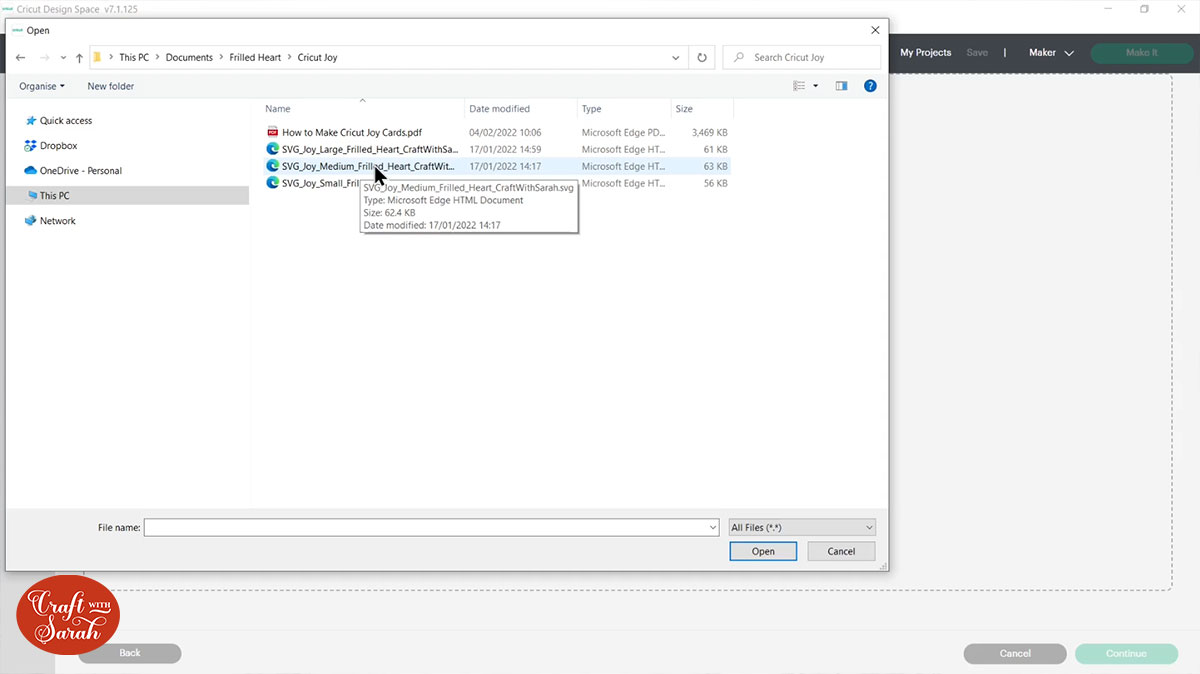
Task: Open Dropbox in the navigation pane
Action: click(58, 146)
